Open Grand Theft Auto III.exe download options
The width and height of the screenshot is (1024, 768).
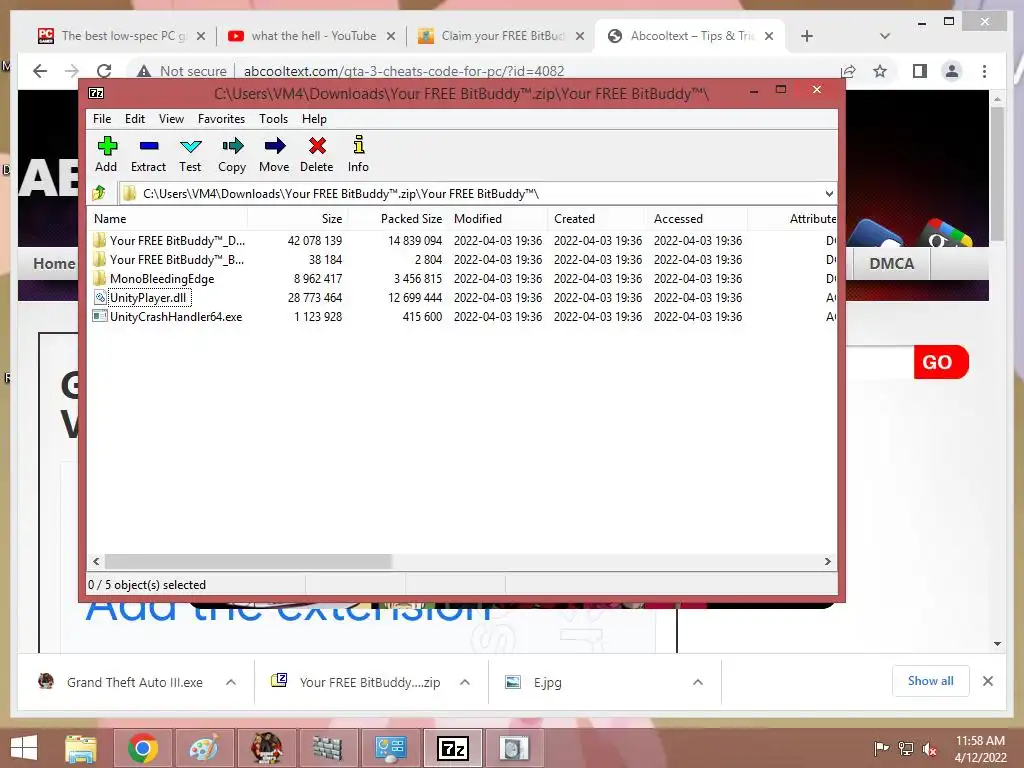point(231,682)
